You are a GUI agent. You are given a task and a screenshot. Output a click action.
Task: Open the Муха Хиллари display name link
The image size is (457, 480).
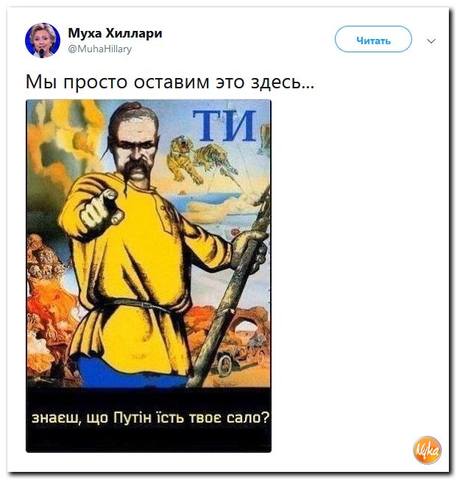[115, 33]
